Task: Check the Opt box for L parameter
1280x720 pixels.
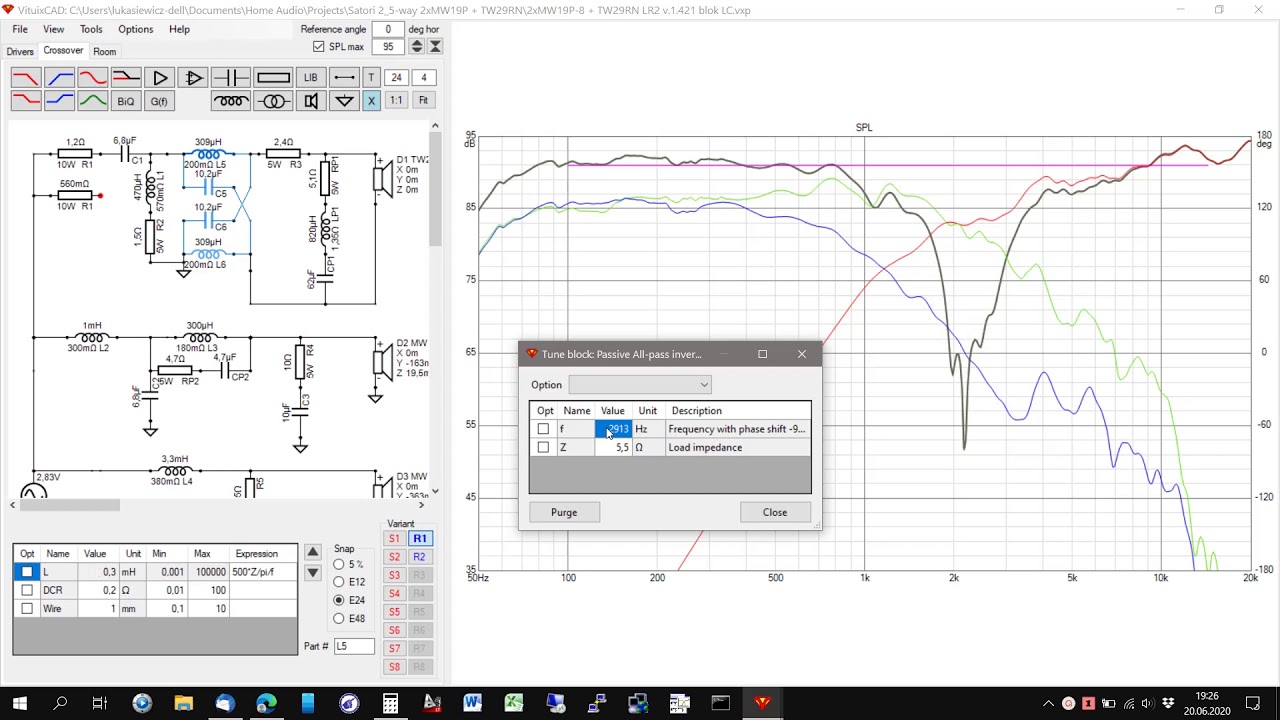Action: point(27,572)
